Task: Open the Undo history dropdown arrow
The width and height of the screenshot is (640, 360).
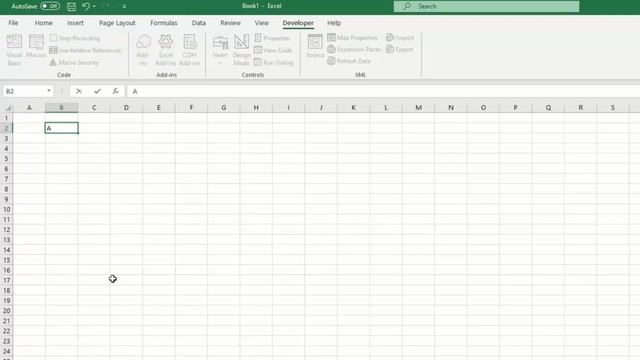Action: click(x=94, y=6)
